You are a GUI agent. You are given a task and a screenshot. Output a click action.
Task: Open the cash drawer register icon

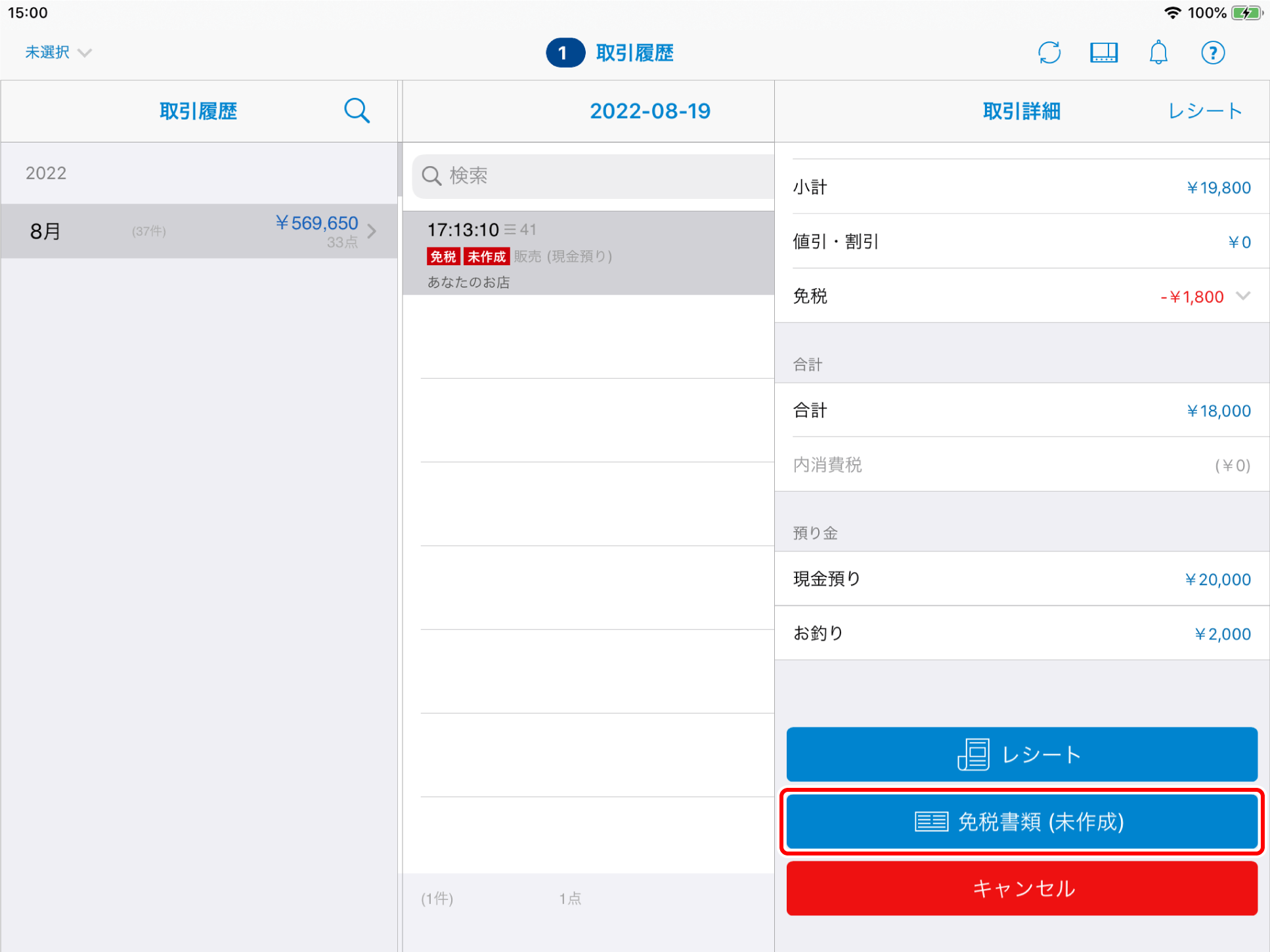[x=1104, y=53]
